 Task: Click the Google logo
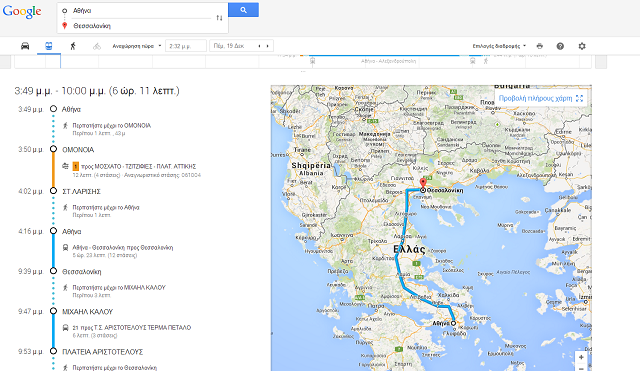point(22,11)
